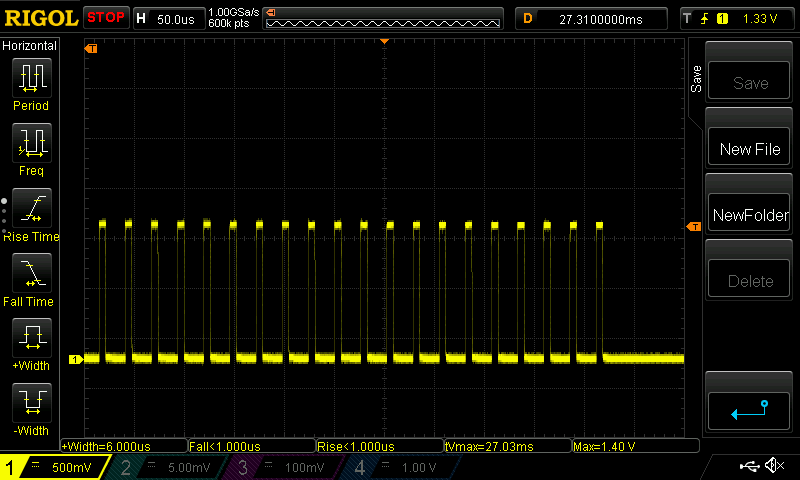Click the NewFolder button

click(x=748, y=214)
